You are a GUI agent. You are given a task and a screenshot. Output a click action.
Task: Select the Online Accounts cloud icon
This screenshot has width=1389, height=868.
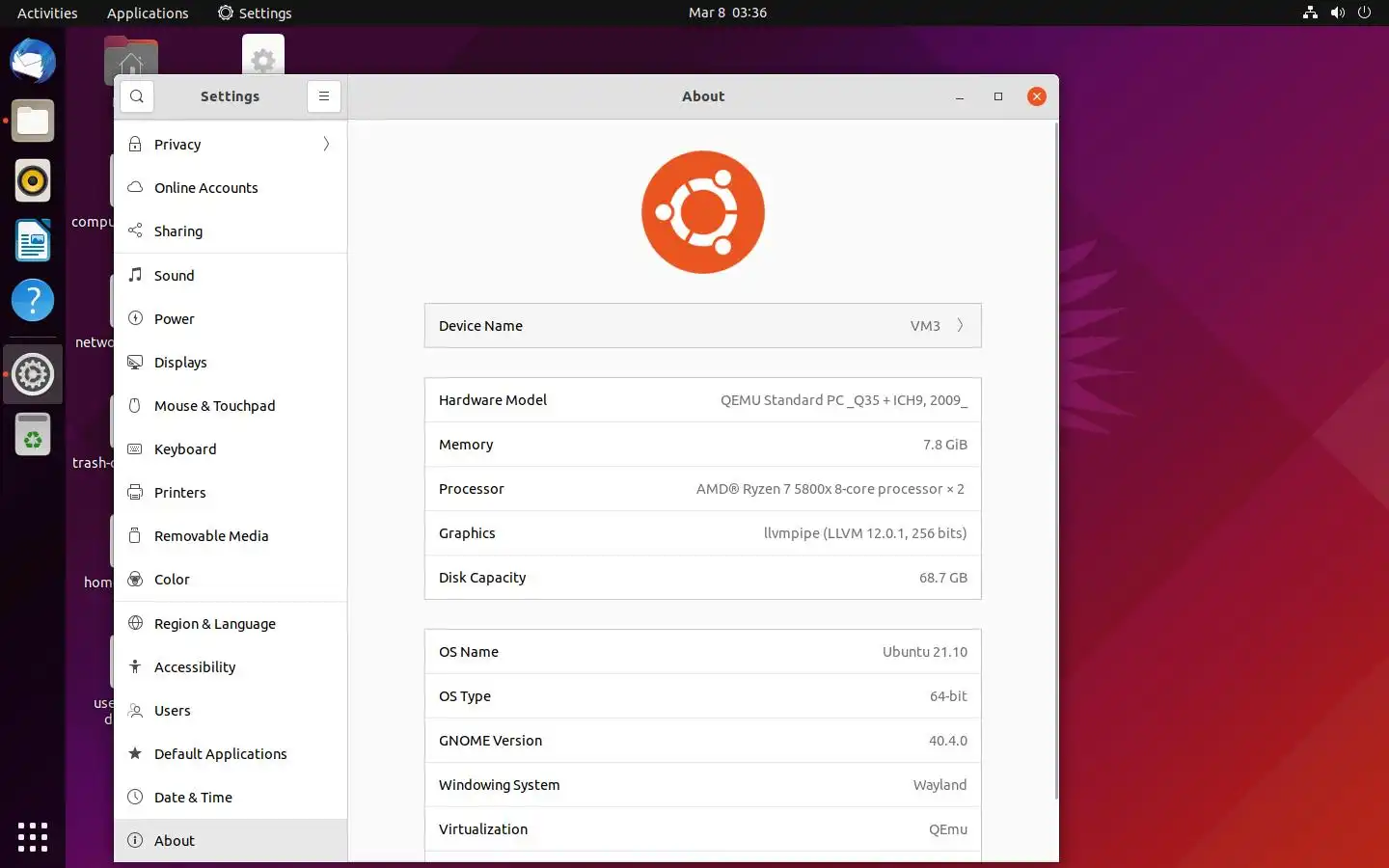(135, 187)
